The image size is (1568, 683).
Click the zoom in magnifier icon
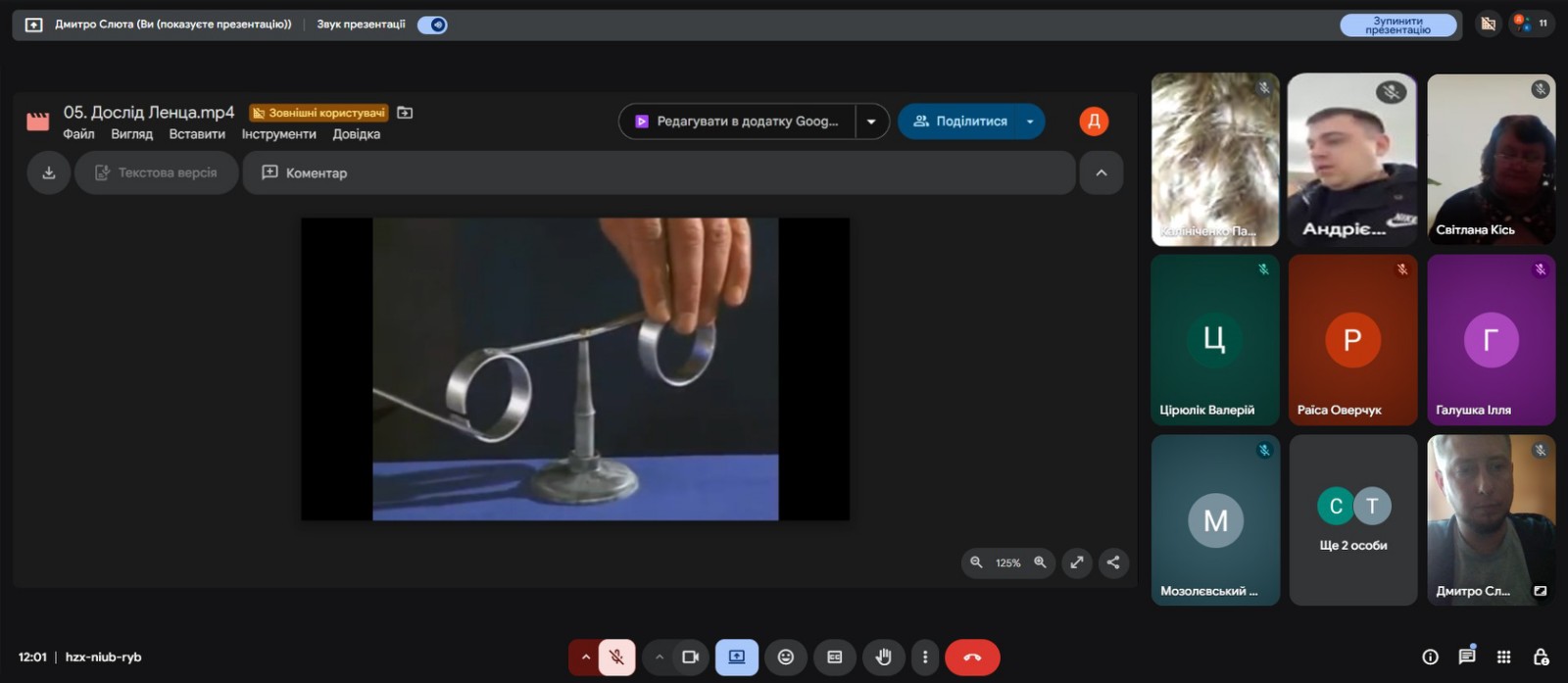click(x=1041, y=562)
